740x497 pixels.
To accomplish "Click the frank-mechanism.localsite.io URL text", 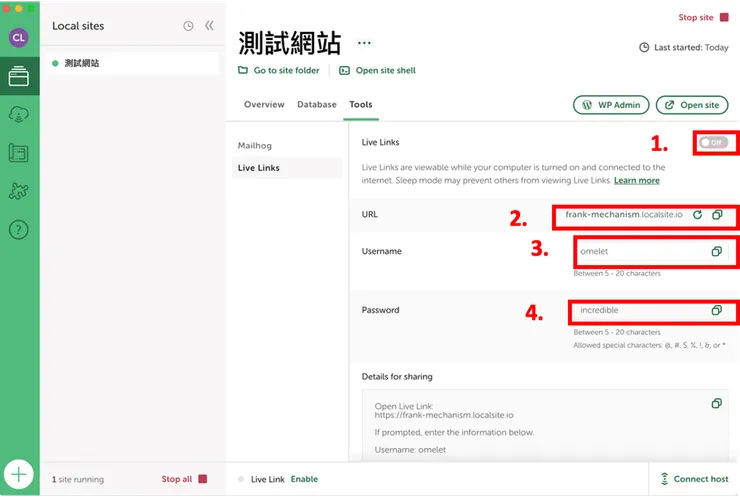I will (624, 214).
